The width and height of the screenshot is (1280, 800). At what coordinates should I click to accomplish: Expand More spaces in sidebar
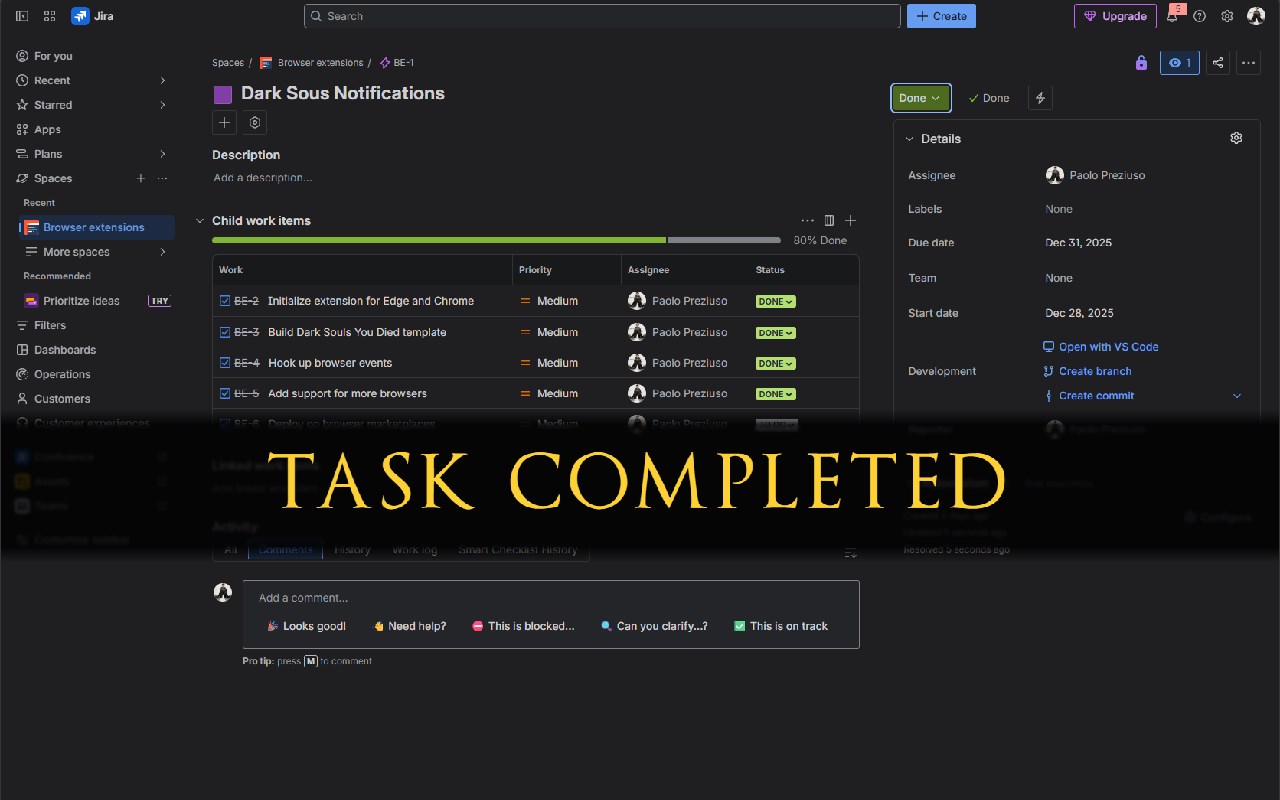[163, 252]
